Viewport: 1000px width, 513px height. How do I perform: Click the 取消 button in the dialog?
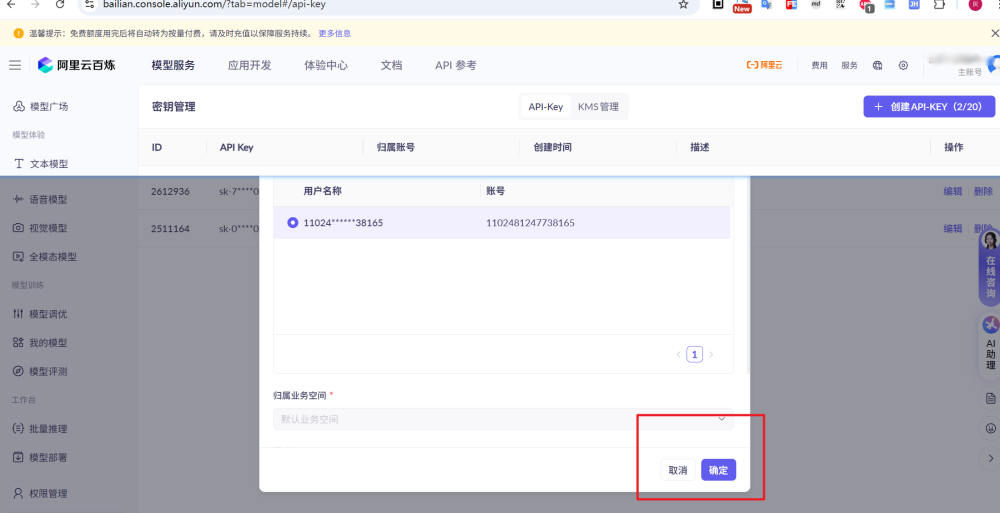[678, 470]
